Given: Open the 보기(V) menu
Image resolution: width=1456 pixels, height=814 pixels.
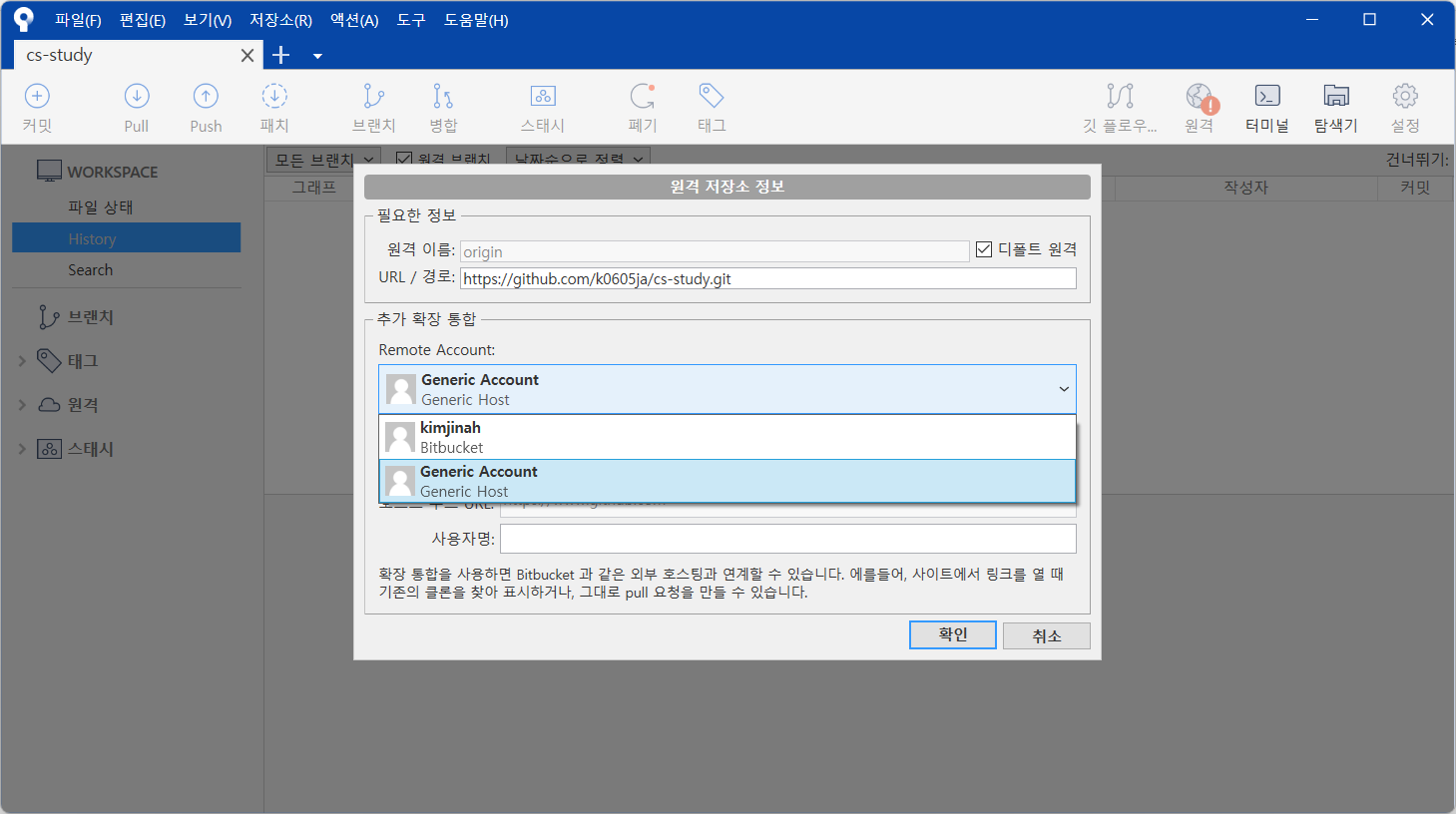Looking at the screenshot, I should point(208,20).
